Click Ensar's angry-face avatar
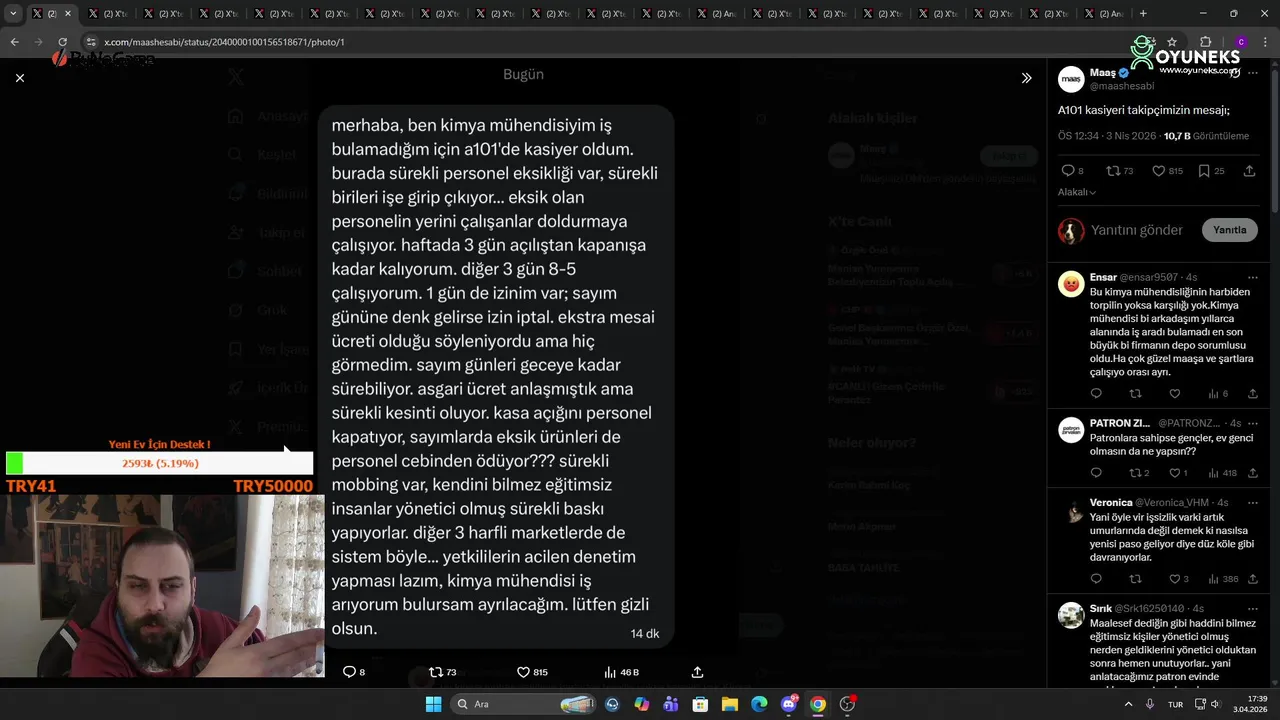Screen dimensions: 1280x720 tap(1071, 283)
